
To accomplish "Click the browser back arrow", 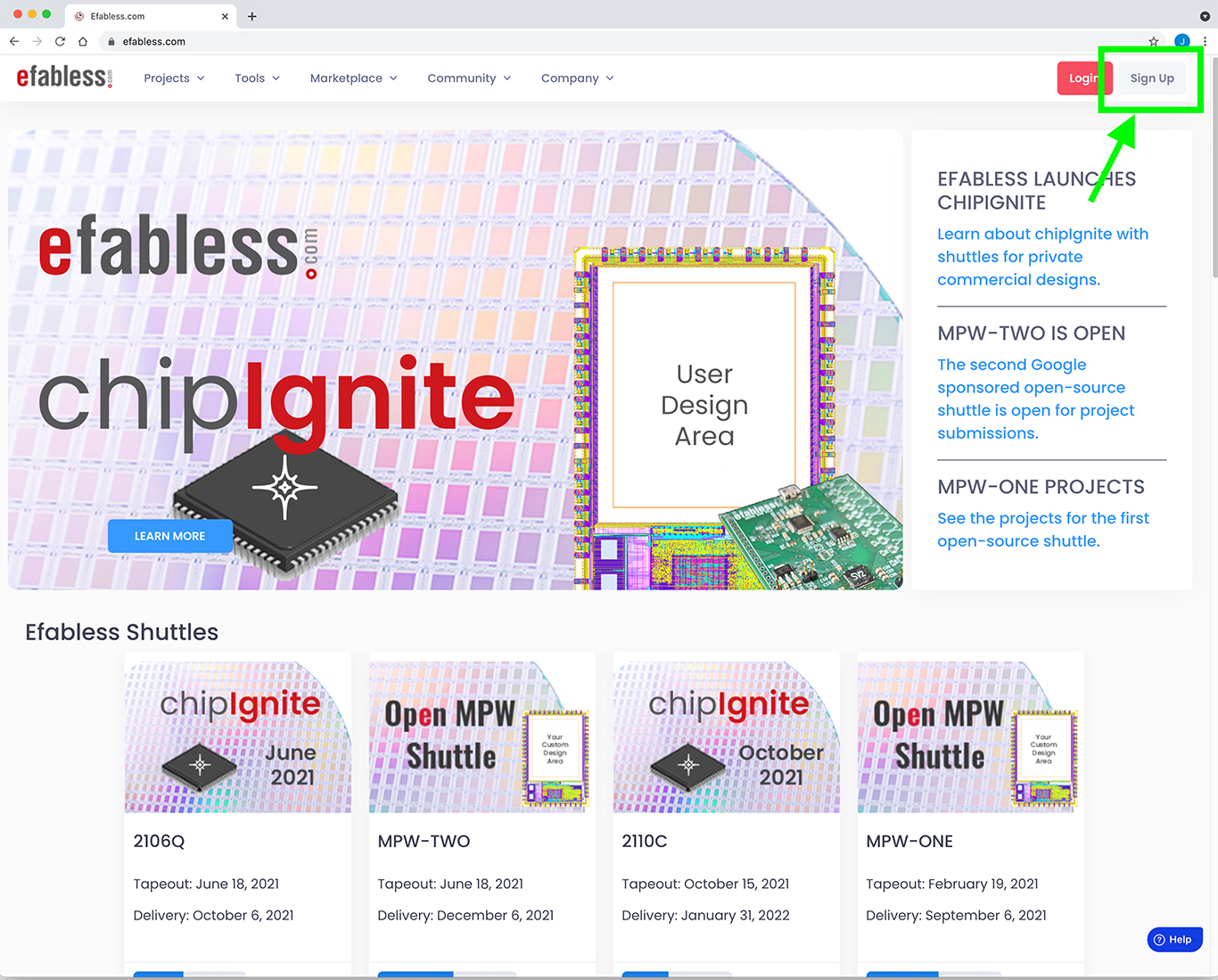I will click(14, 41).
